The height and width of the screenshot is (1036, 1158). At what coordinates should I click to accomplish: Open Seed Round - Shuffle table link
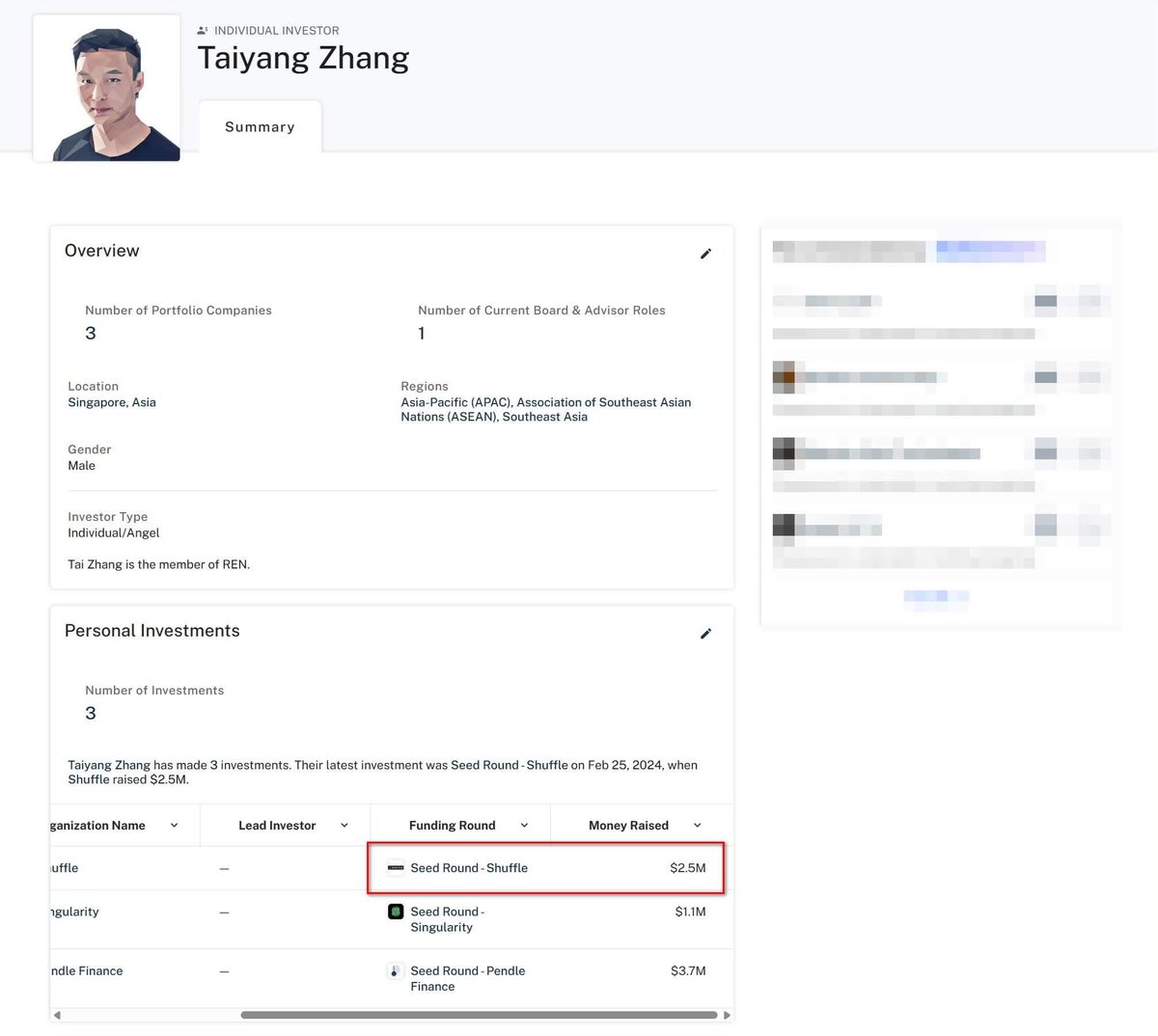(x=469, y=868)
